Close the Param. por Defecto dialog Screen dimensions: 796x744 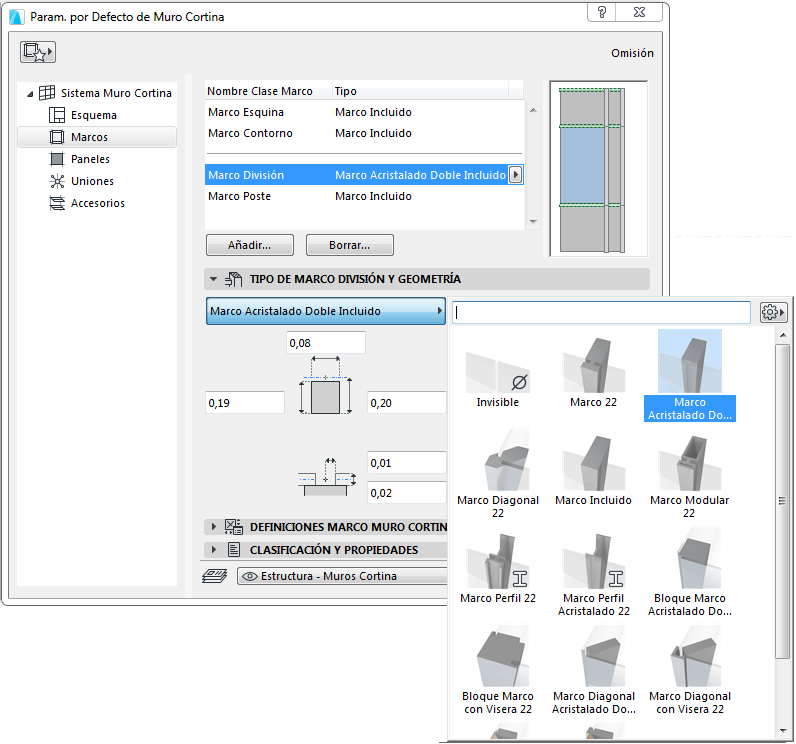639,12
